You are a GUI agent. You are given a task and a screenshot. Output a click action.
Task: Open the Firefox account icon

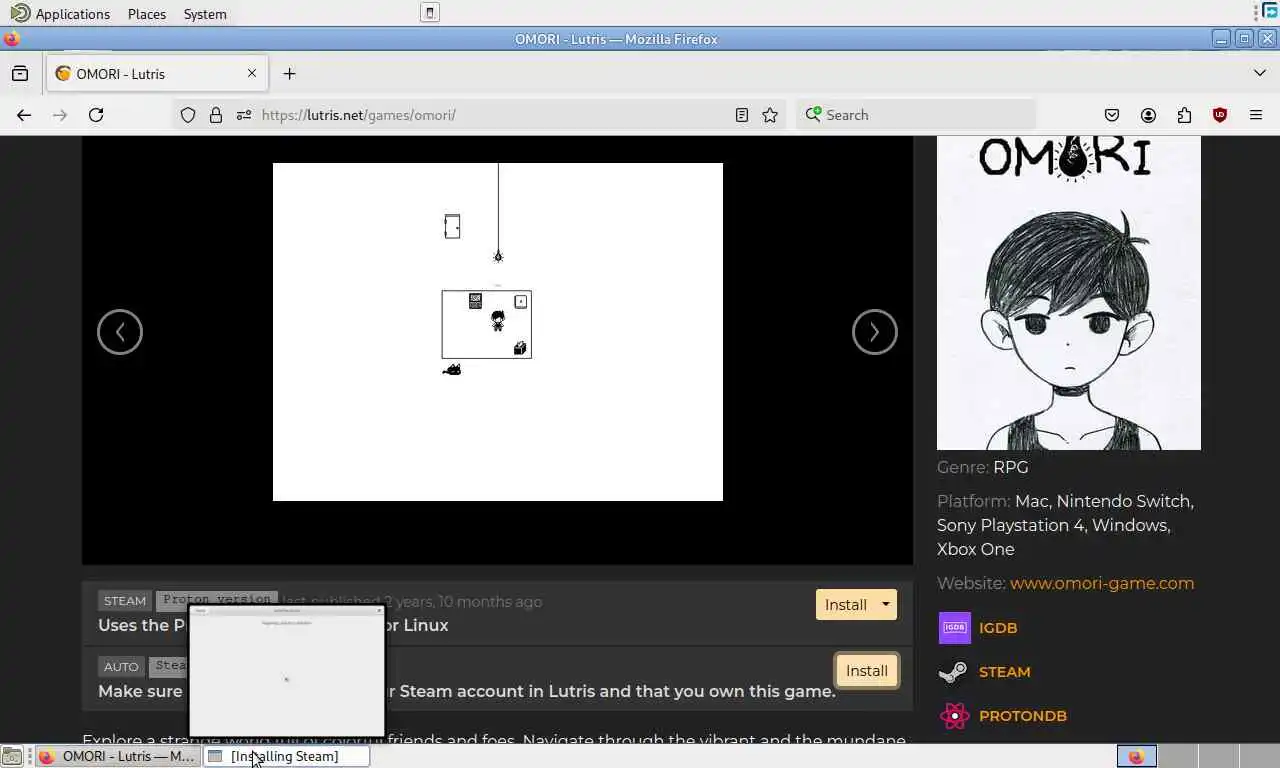pos(1148,115)
